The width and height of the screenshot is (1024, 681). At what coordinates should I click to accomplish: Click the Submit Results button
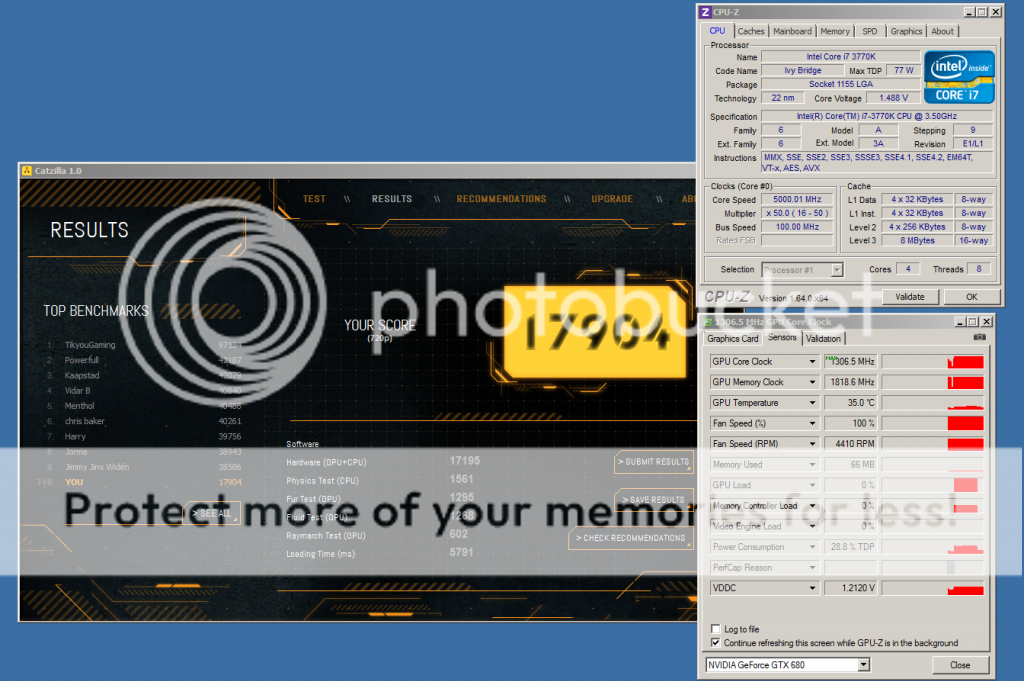tap(654, 462)
